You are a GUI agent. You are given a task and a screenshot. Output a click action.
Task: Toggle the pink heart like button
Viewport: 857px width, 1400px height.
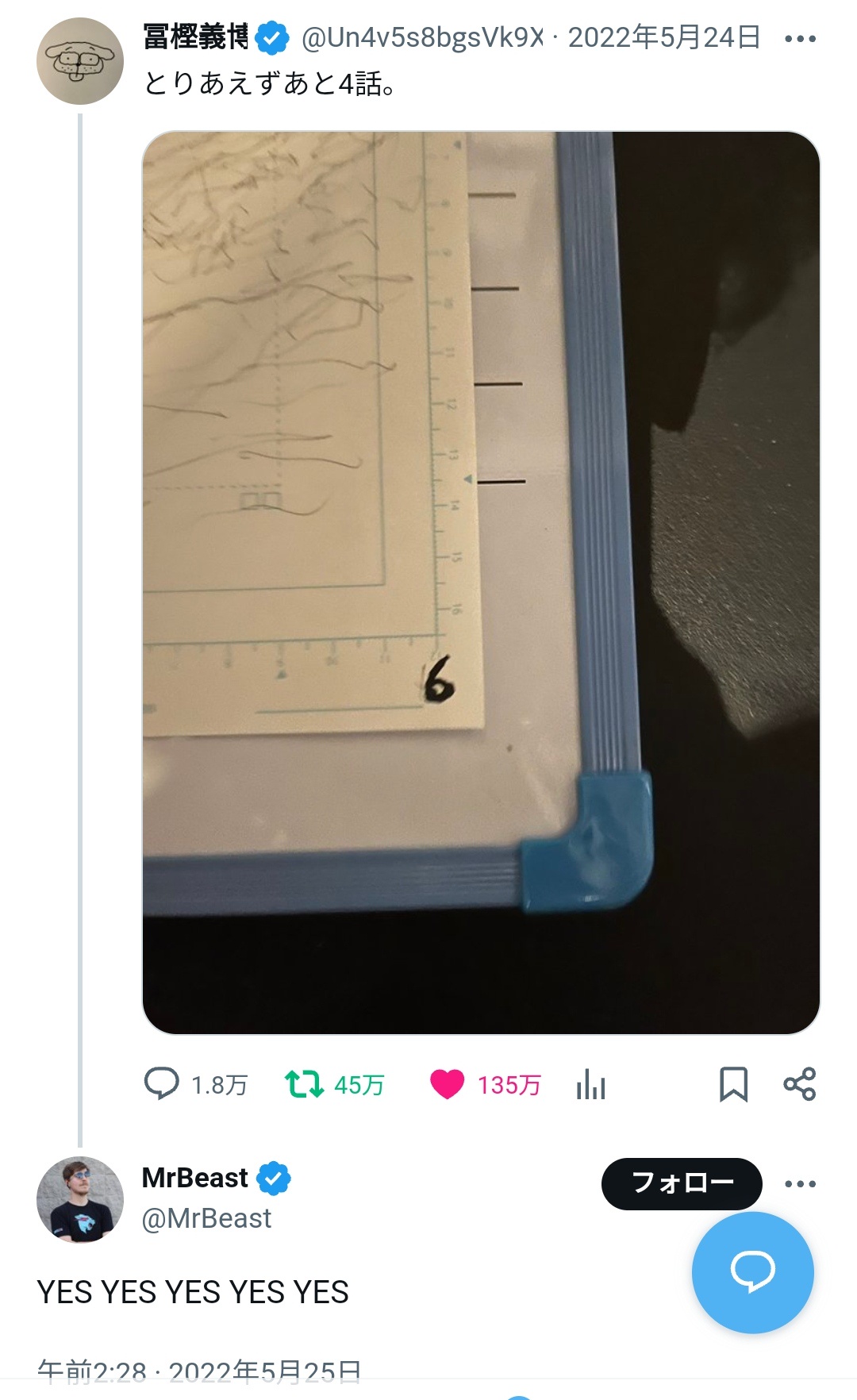447,1084
